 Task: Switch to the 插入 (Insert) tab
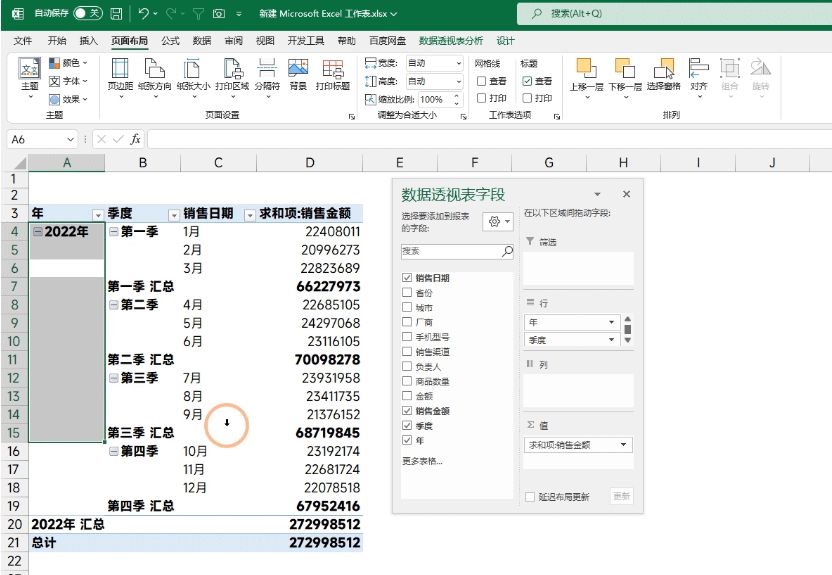88,41
